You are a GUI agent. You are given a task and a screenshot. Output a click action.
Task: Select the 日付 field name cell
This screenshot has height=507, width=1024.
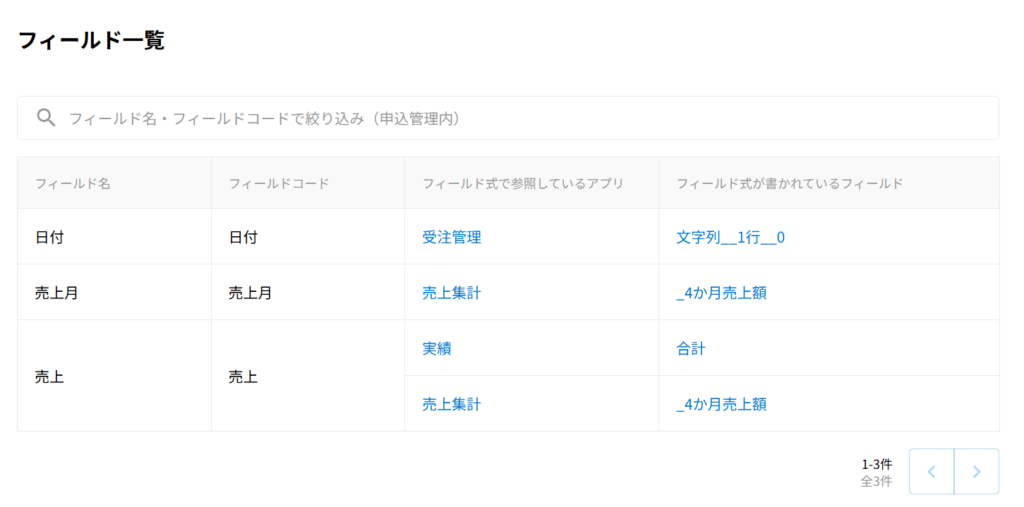pyautogui.click(x=50, y=237)
